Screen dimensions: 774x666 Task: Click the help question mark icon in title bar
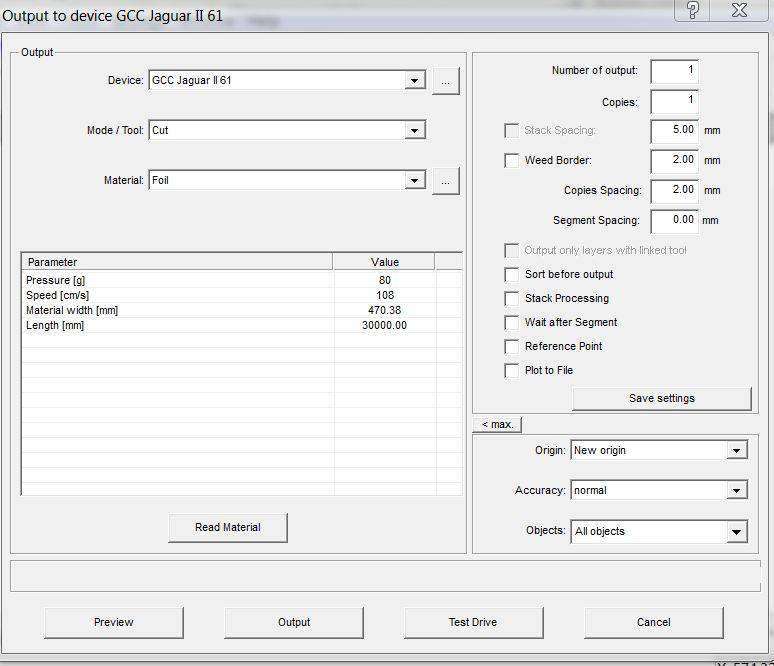coord(692,10)
